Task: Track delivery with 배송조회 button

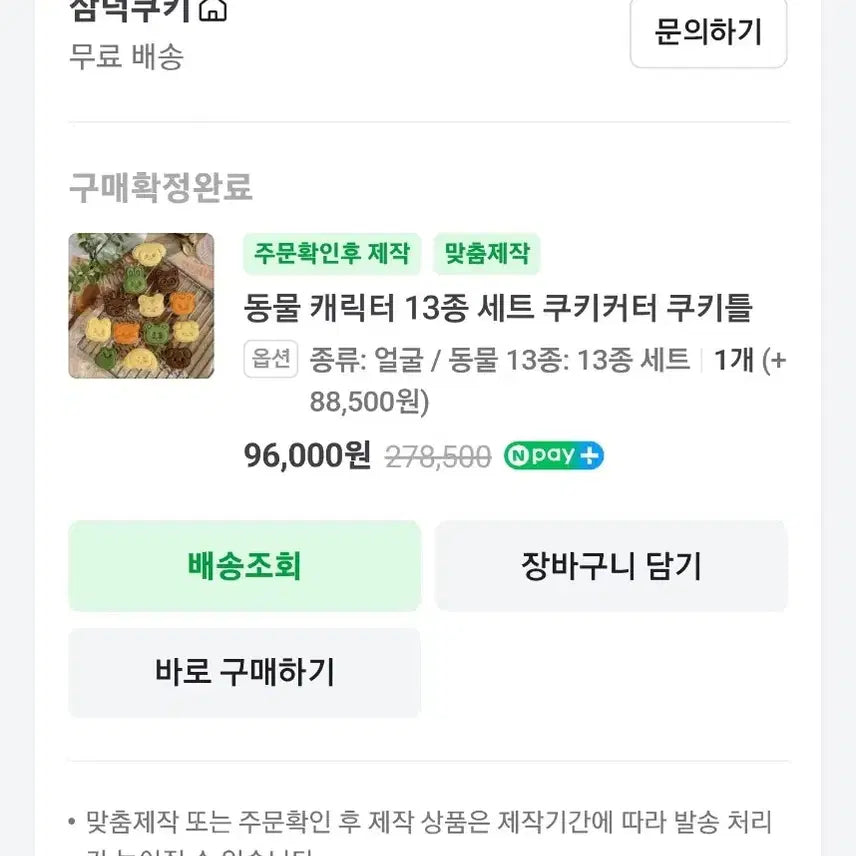Action: [x=244, y=566]
